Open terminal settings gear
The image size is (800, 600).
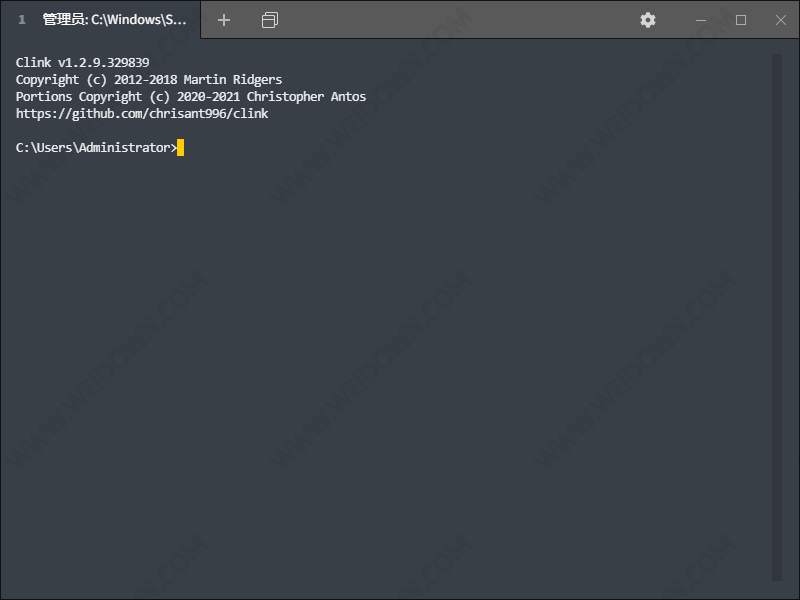(x=647, y=20)
